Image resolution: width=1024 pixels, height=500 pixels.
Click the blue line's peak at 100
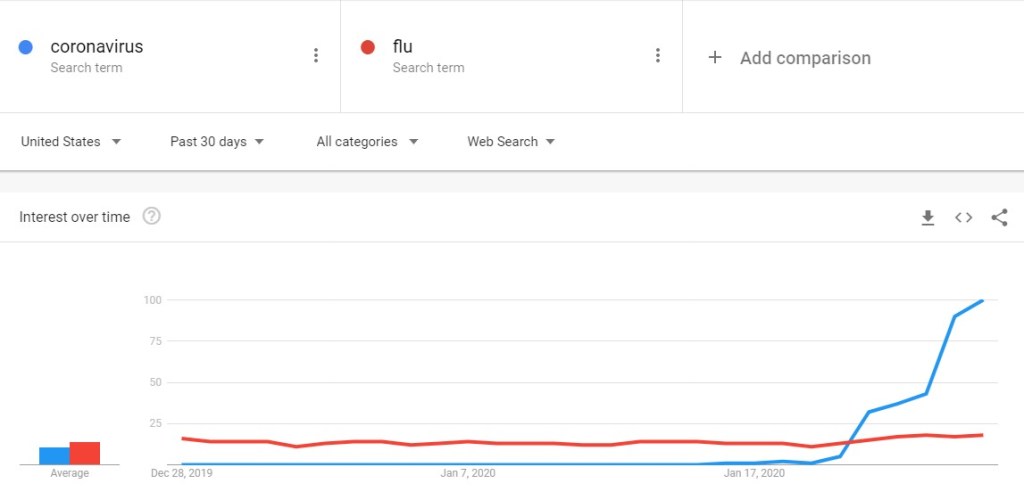pyautogui.click(x=982, y=301)
